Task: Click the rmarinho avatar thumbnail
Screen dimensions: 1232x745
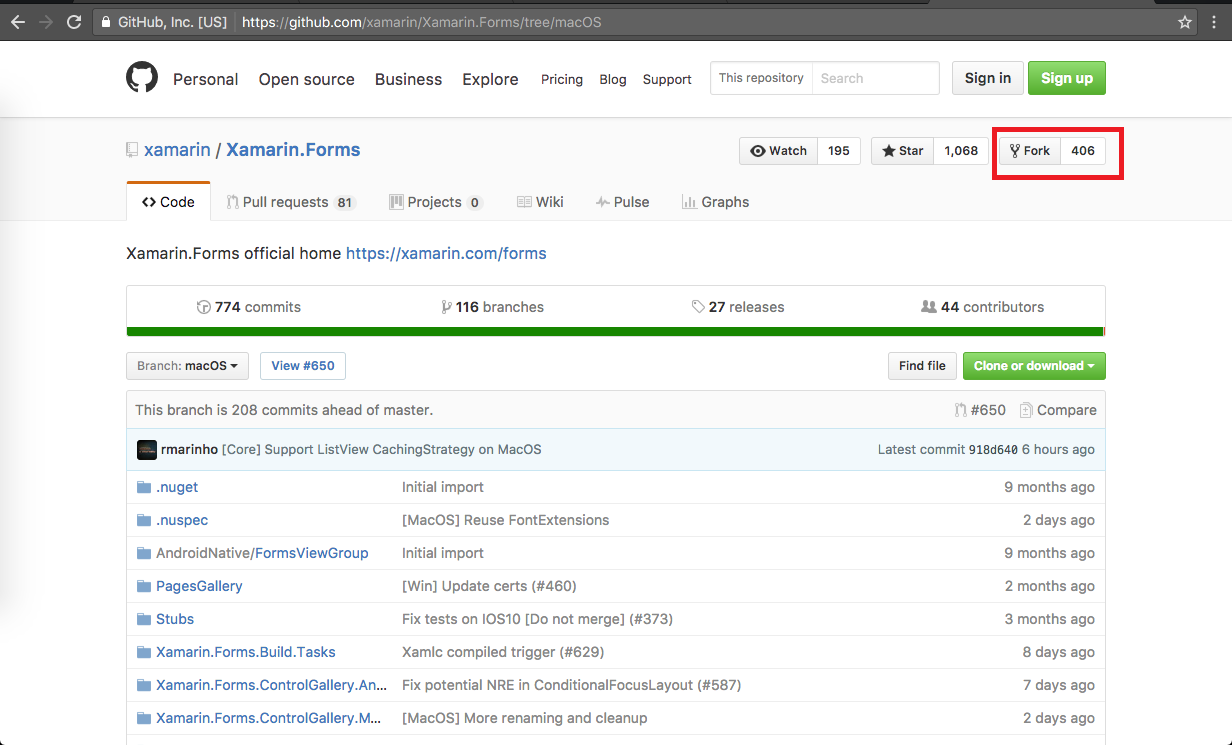Action: [147, 449]
